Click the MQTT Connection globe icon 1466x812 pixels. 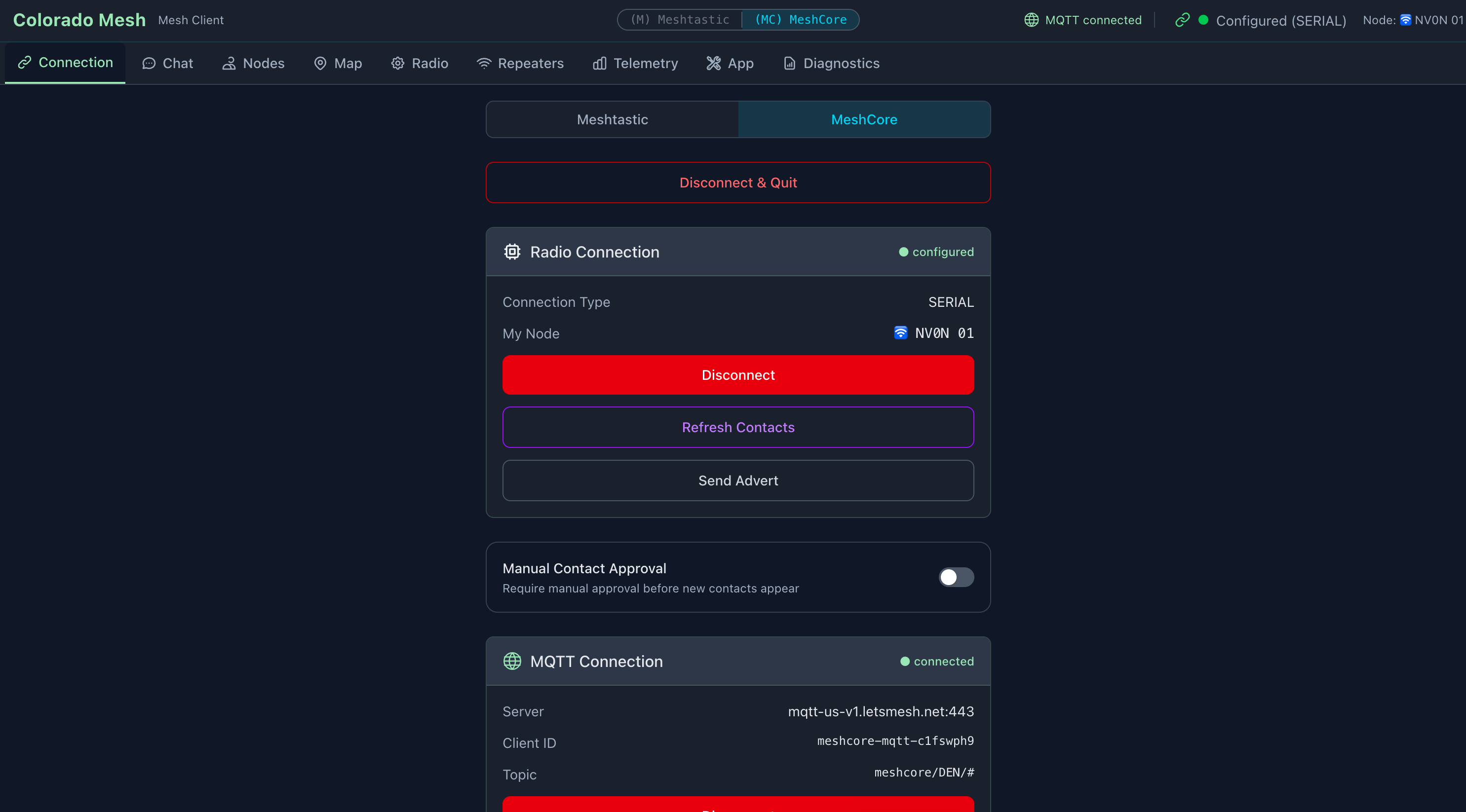click(x=512, y=661)
